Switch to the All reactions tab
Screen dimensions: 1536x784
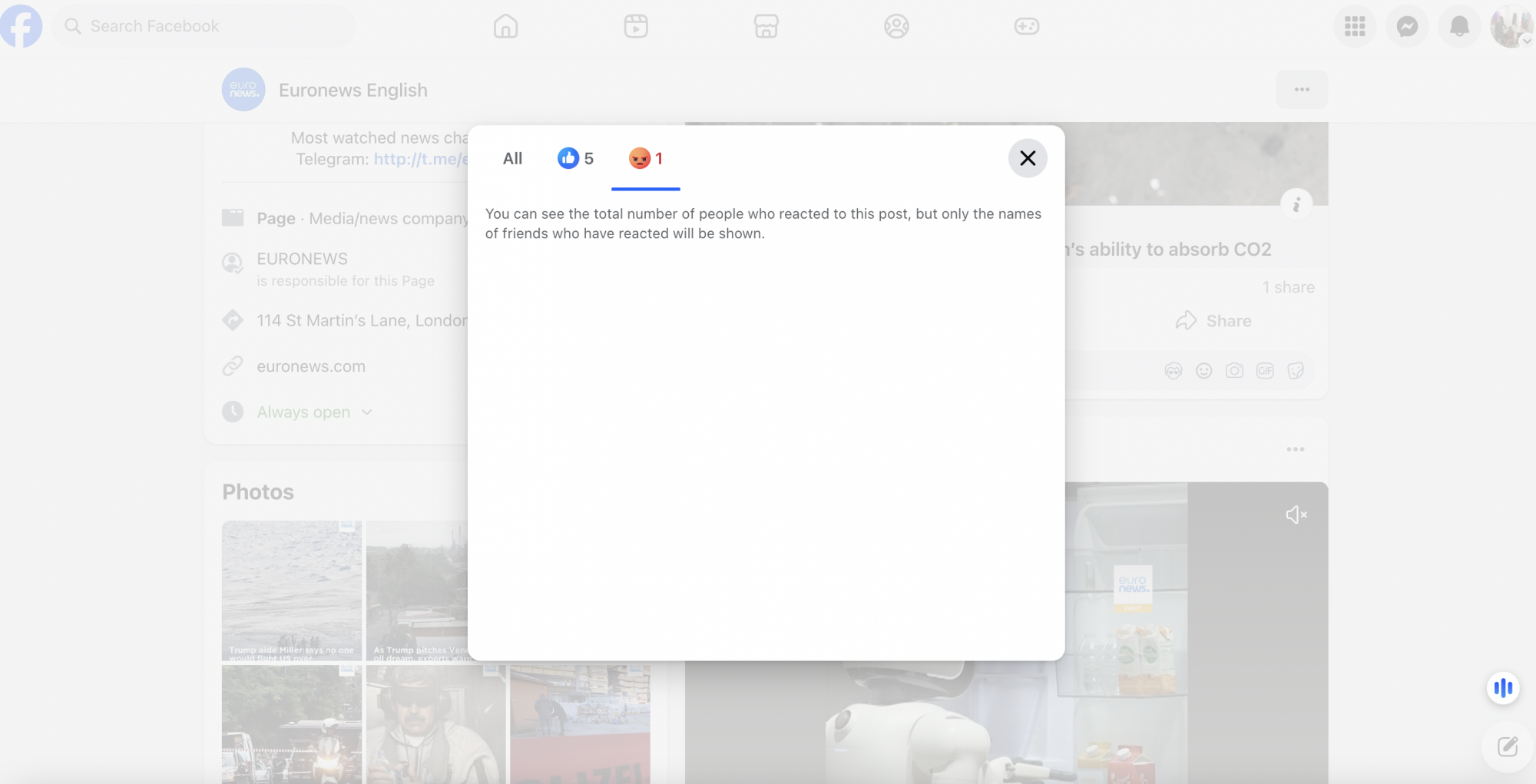tap(512, 158)
